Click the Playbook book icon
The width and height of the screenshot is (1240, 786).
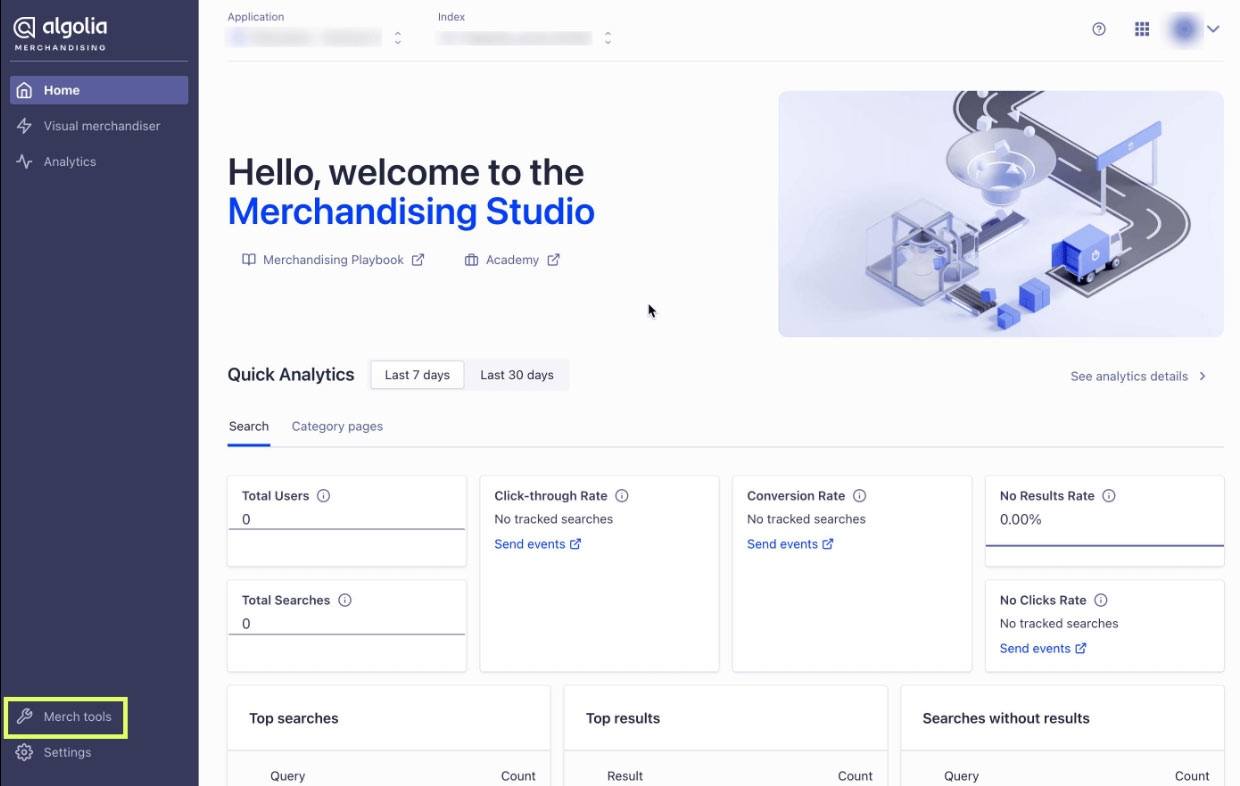pyautogui.click(x=249, y=260)
